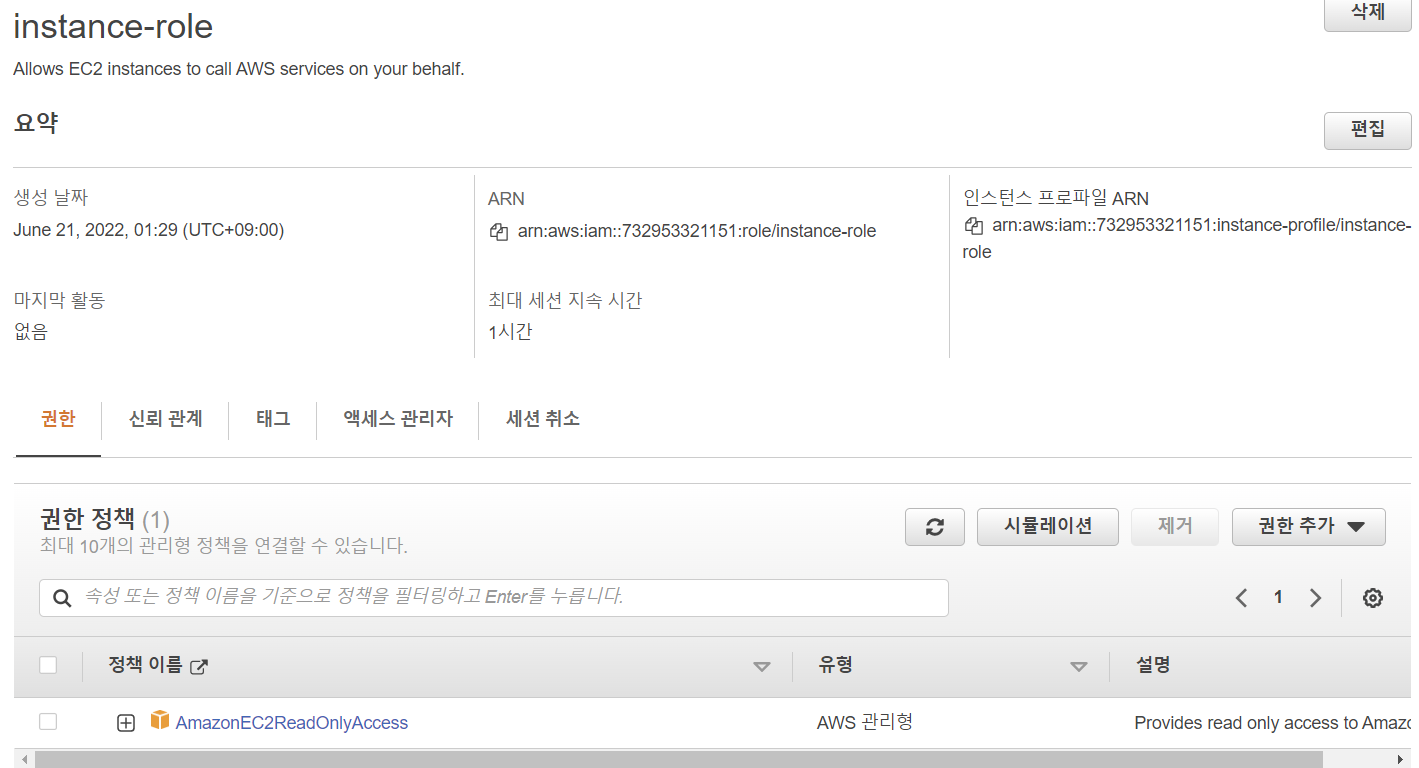This screenshot has height=768, width=1419.
Task: Open the 권한 추가 dropdown
Action: (1309, 527)
